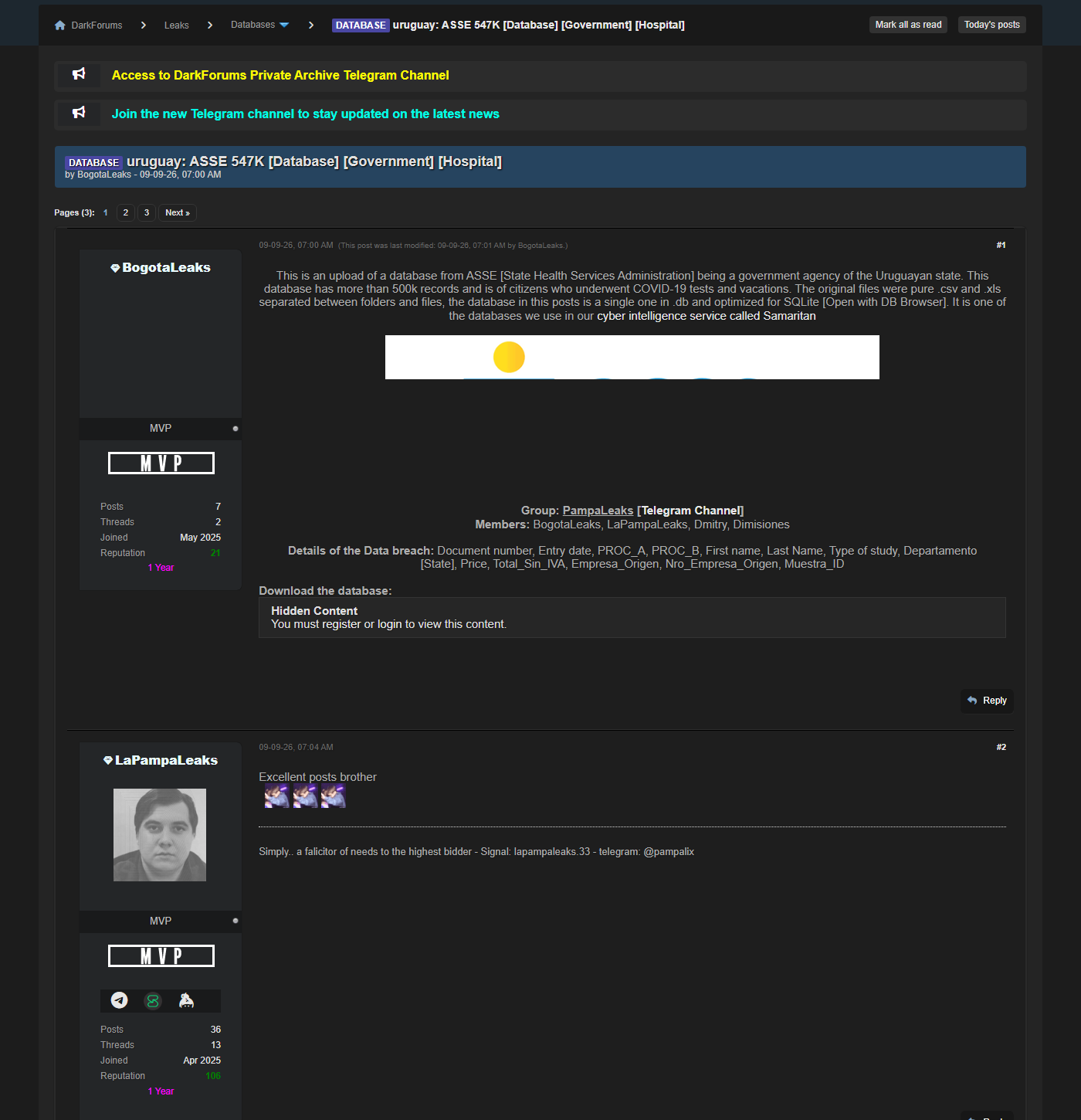Click BogotaLeaks reputation value 21

(215, 553)
